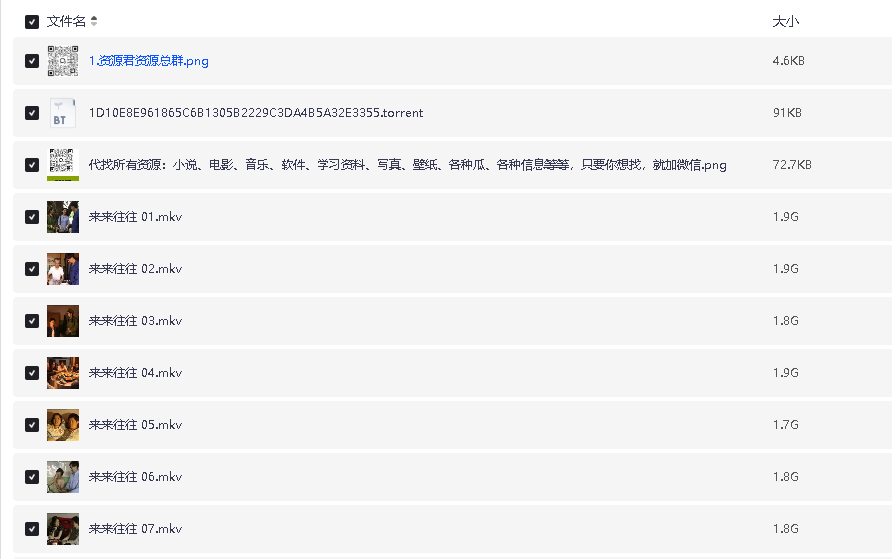Uncheck the checkbox for 1.资源君资源总群.png
This screenshot has height=559, width=892.
click(32, 61)
